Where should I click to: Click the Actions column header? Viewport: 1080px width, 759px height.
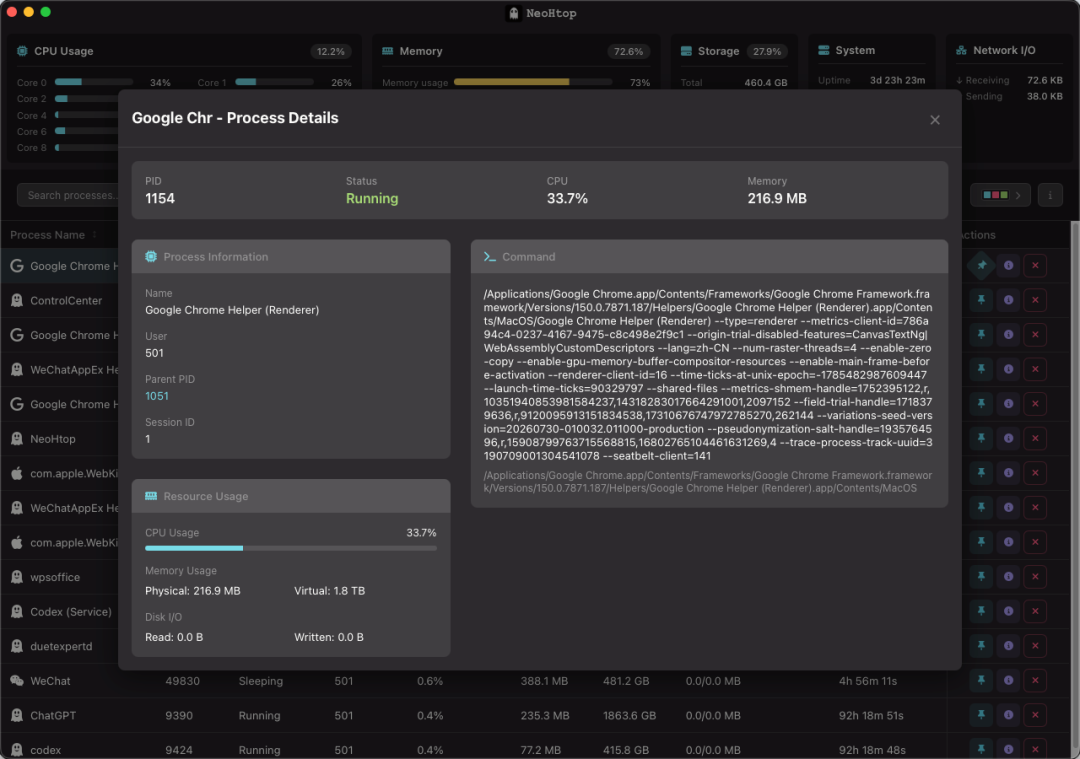pos(976,235)
